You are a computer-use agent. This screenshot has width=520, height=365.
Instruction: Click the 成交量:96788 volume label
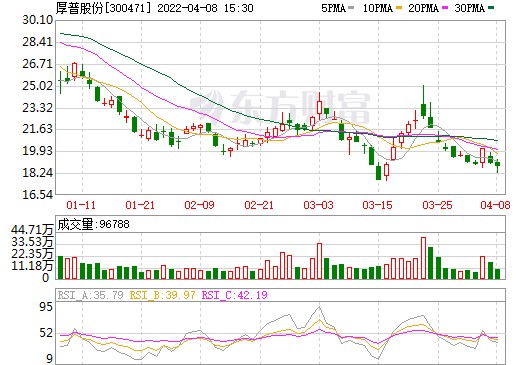pos(93,224)
